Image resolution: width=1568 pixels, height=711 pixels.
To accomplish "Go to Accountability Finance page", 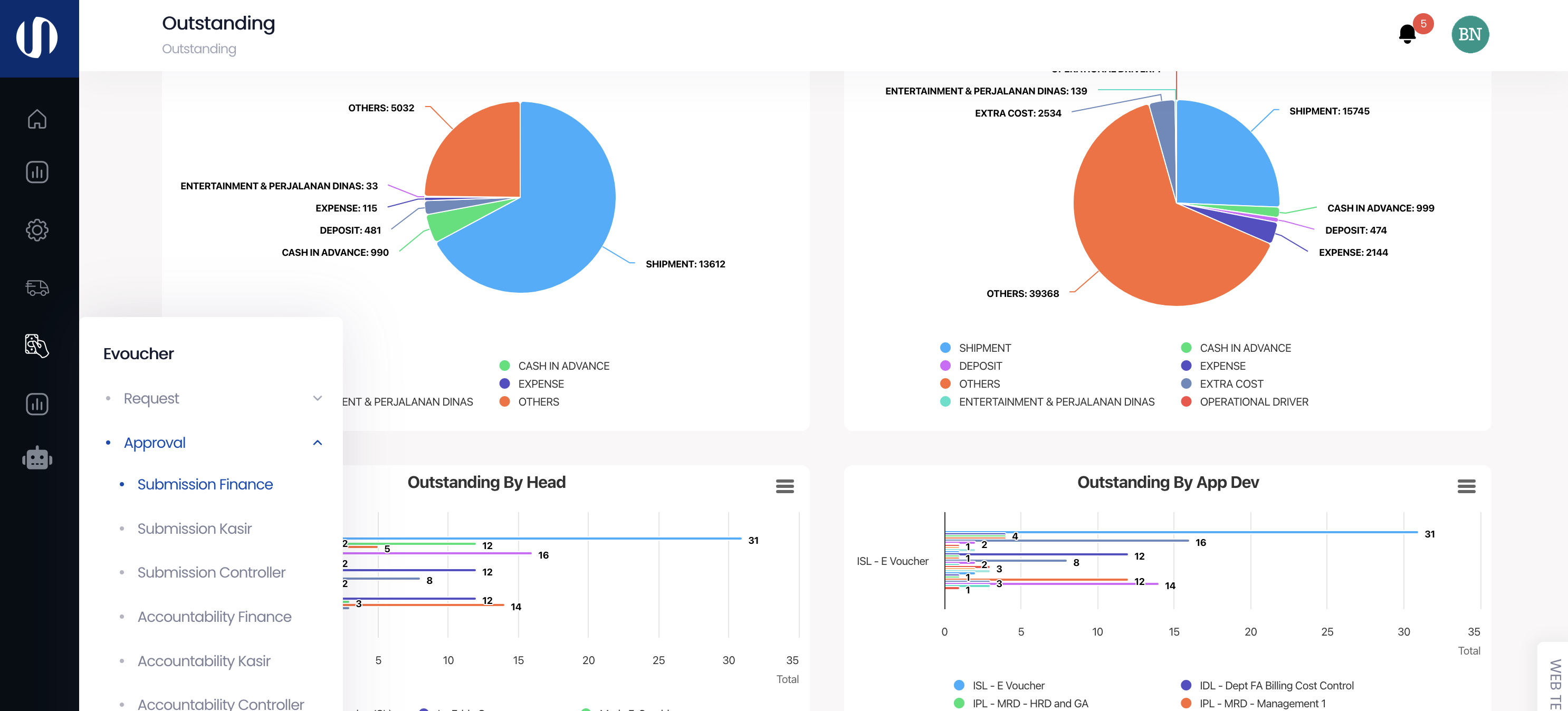I will pyautogui.click(x=214, y=617).
